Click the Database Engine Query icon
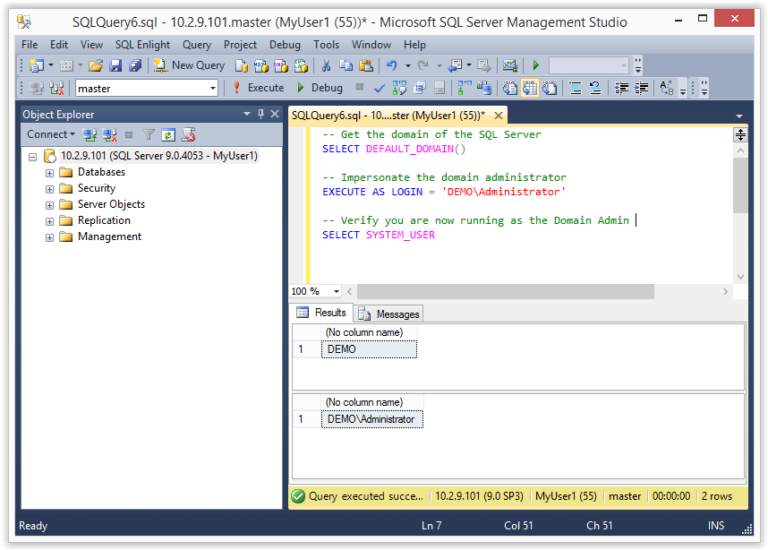 (x=241, y=66)
